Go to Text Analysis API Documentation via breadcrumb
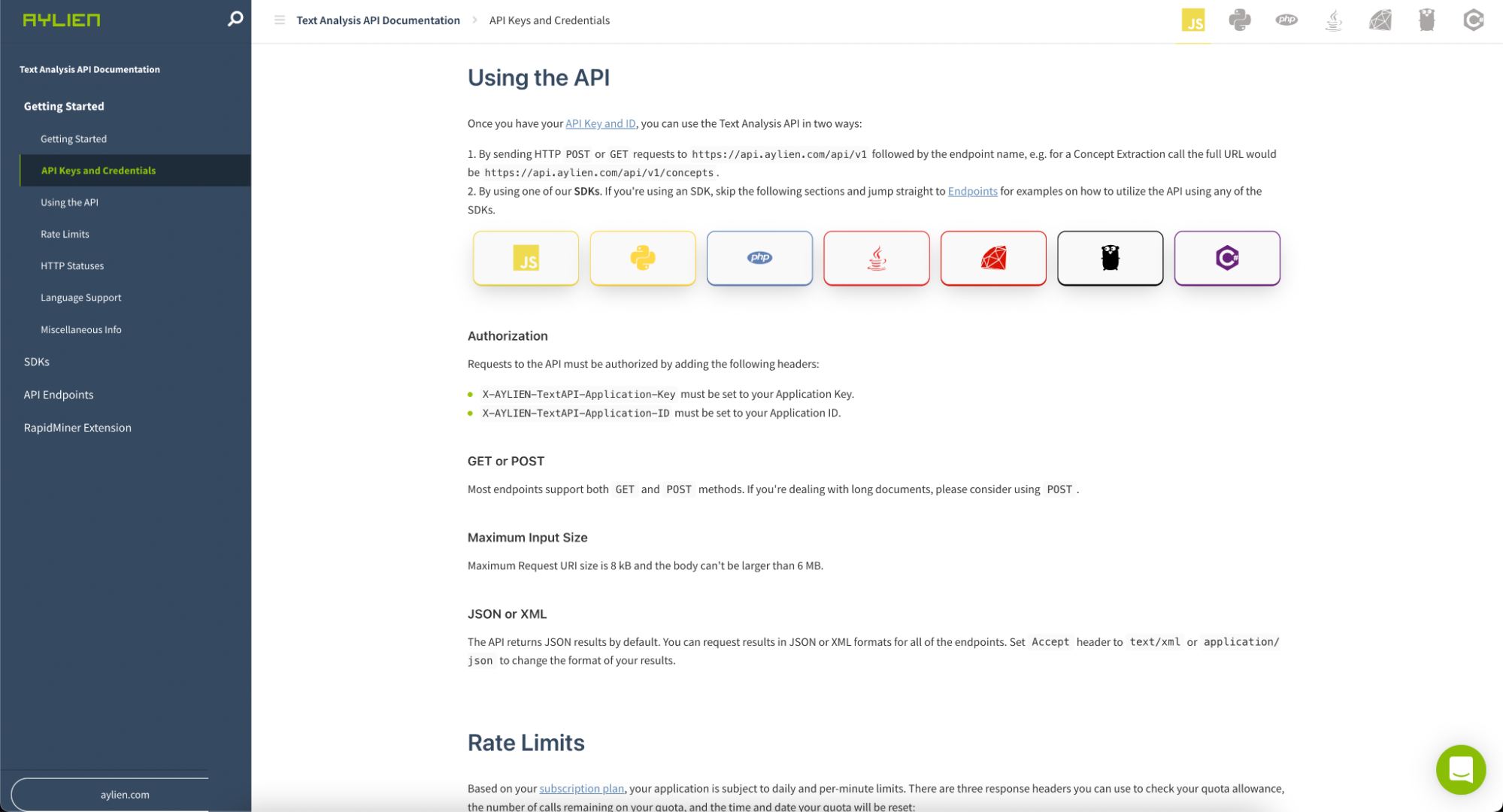1503x812 pixels. coord(378,20)
